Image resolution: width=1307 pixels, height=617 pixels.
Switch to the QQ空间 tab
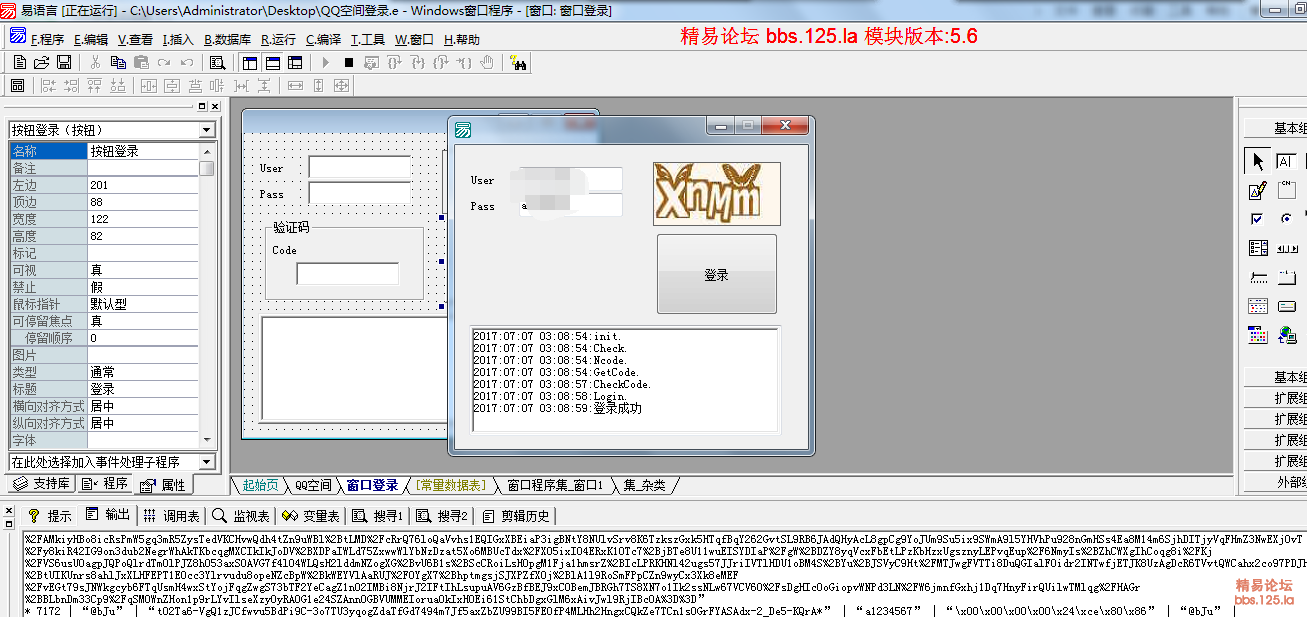pyautogui.click(x=311, y=486)
